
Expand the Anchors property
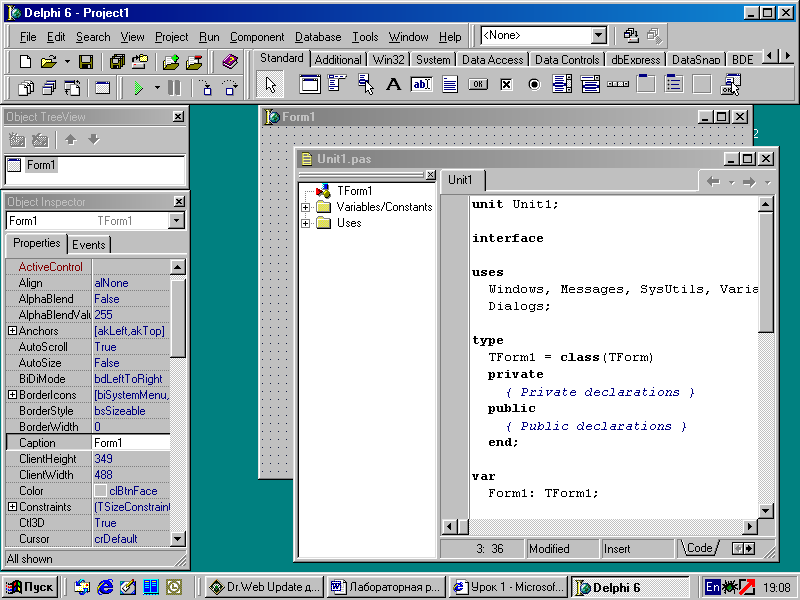tap(12, 331)
